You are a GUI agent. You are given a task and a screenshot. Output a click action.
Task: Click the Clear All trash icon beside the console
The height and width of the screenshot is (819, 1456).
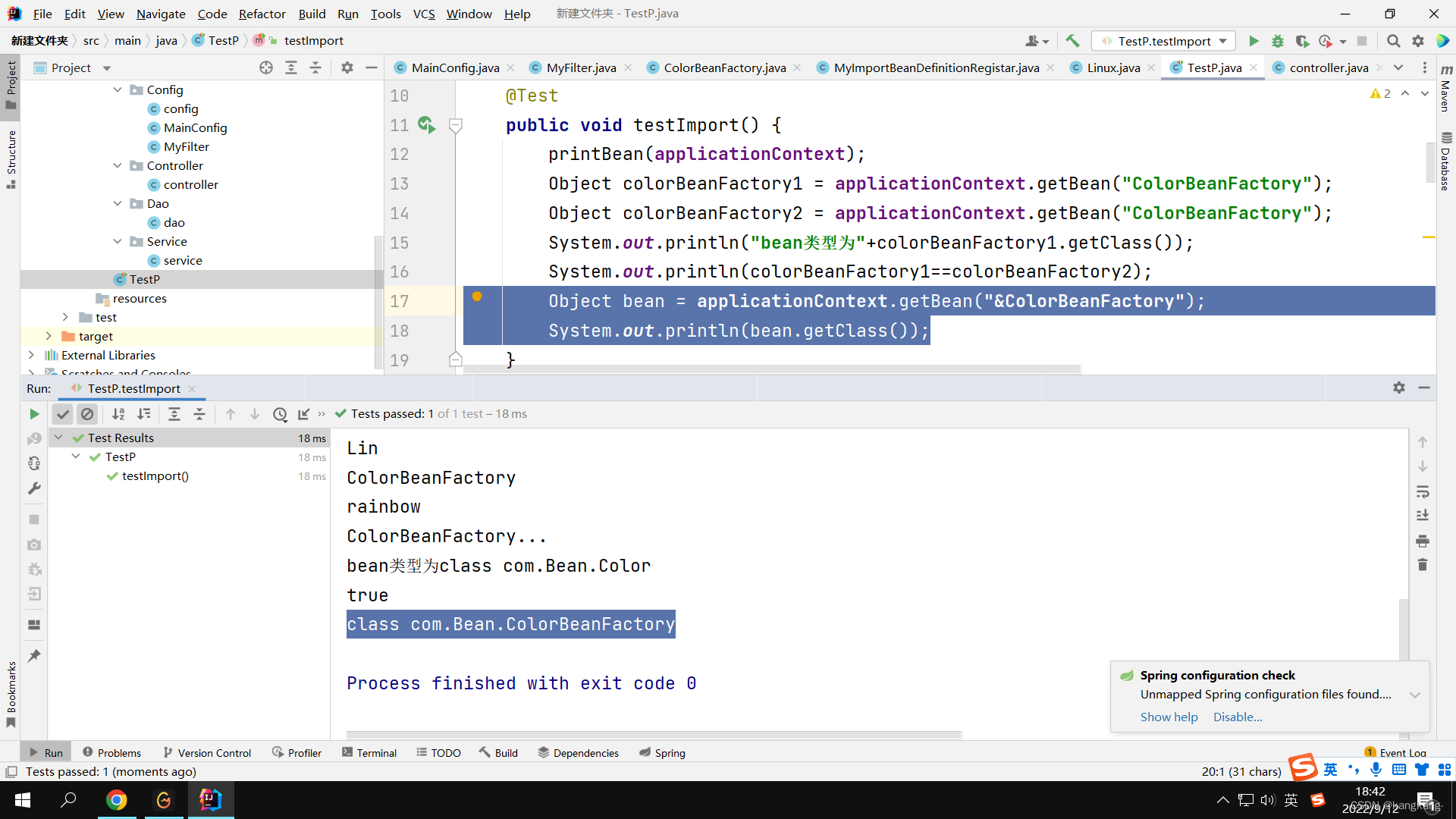click(1423, 565)
